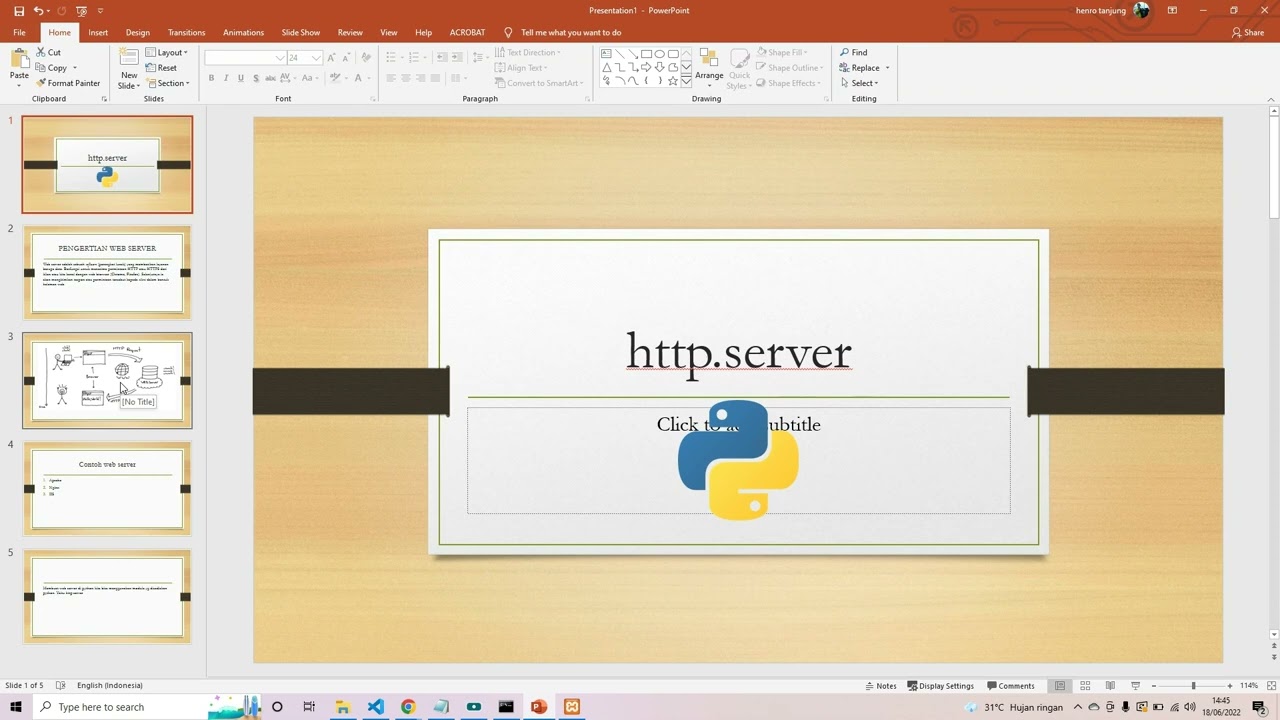Open font size dropdown showing 24
This screenshot has height=720, width=1280.
[x=316, y=58]
